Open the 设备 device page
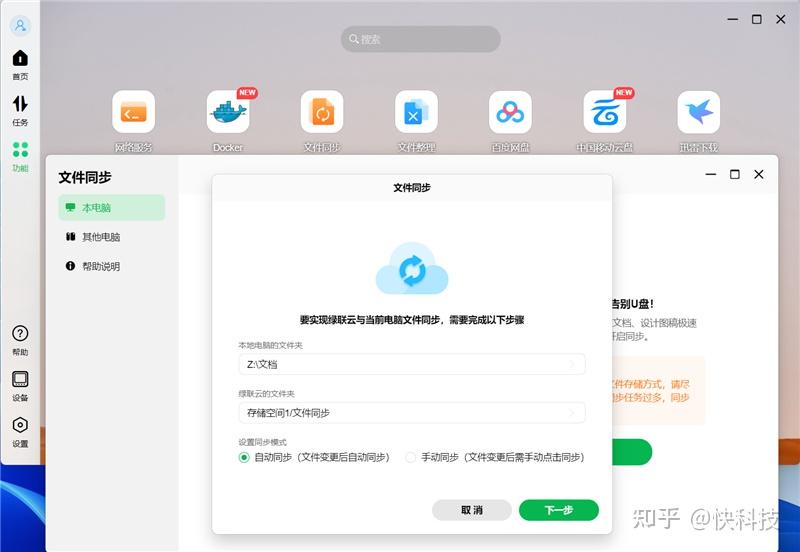800x552 pixels. 20,386
